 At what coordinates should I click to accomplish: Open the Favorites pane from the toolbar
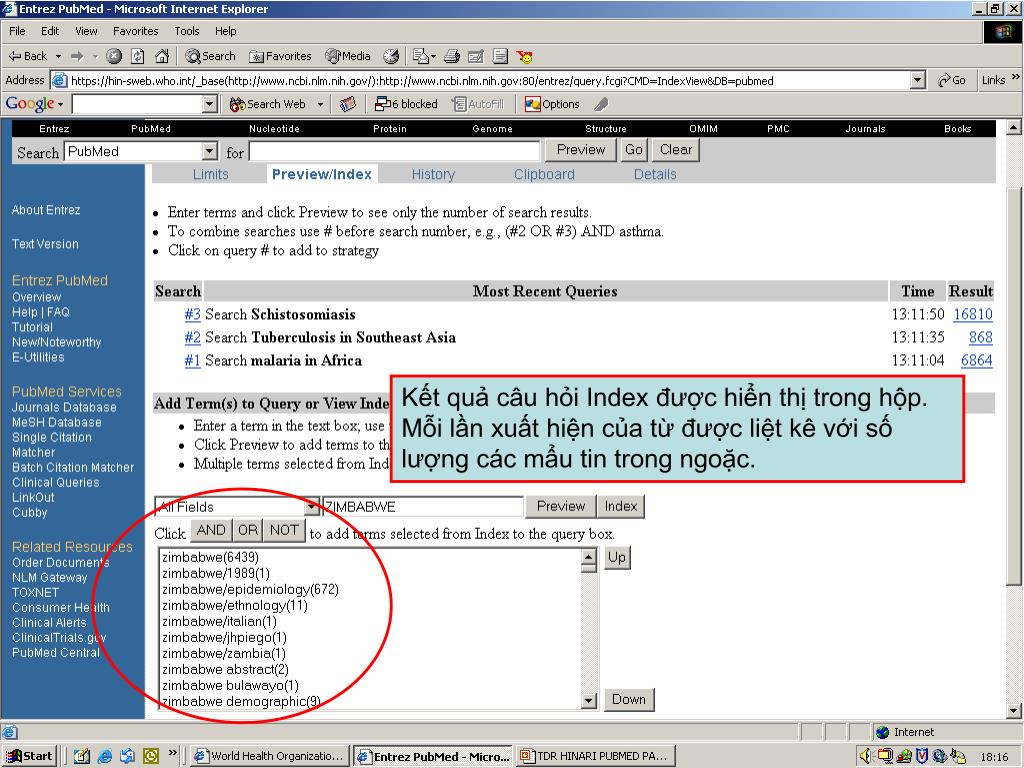click(x=280, y=56)
